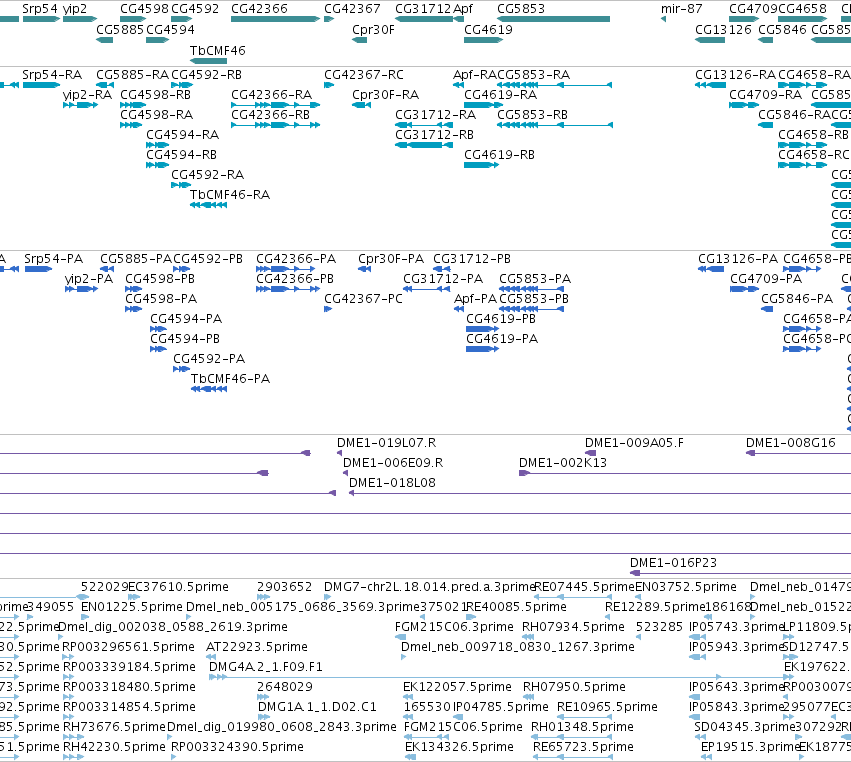Viewport: 851px width, 762px height.
Task: Select the yip2 gene feature
Action: pyautogui.click(x=80, y=19)
